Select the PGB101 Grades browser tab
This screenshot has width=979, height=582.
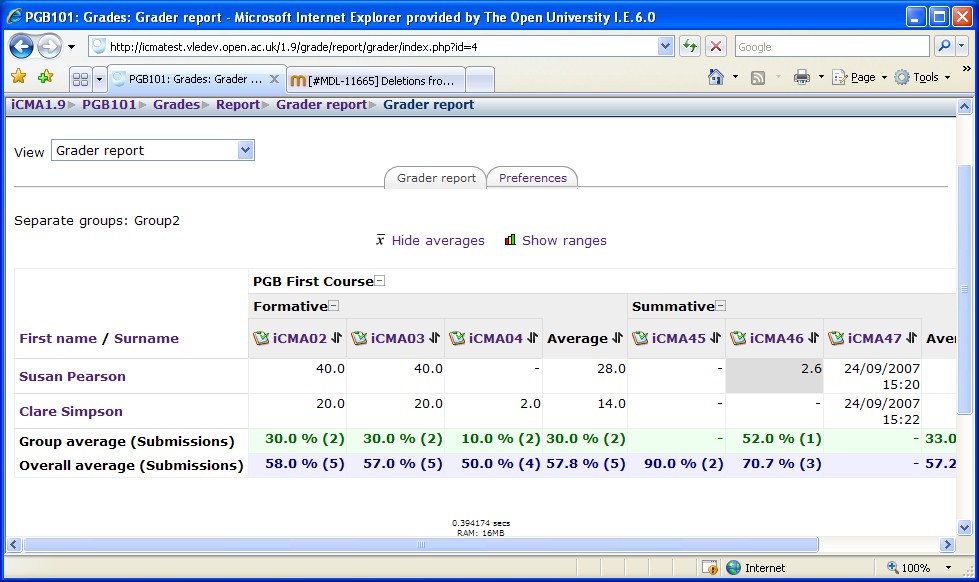tap(195, 79)
